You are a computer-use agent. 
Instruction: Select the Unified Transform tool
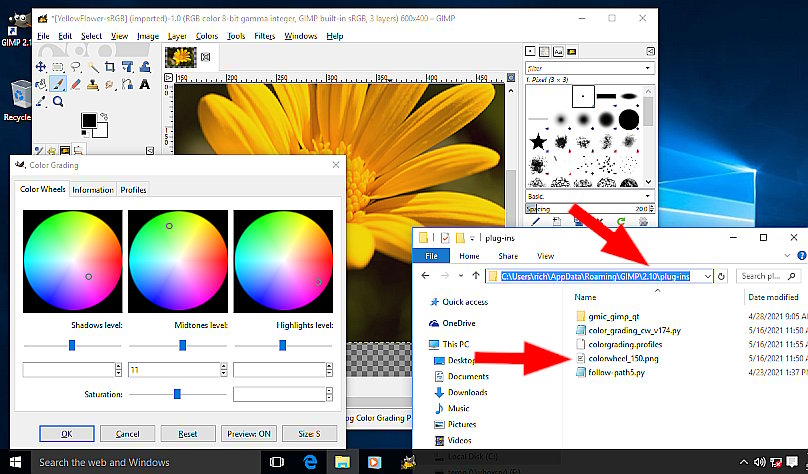(127, 67)
